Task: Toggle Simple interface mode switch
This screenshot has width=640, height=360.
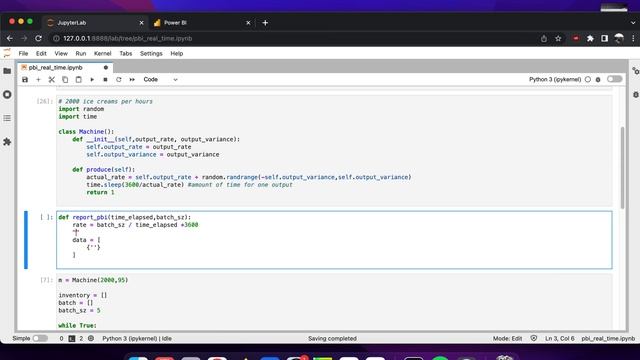Action: pos(40,338)
